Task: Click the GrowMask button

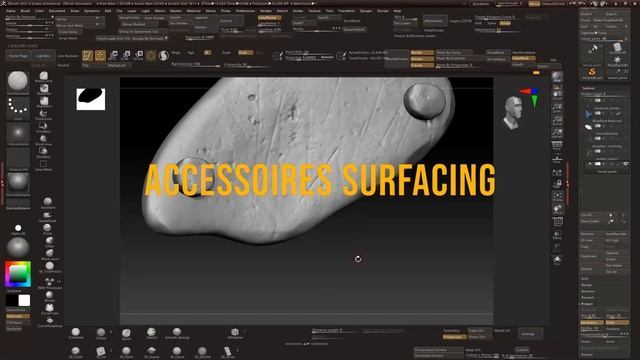Action: coord(497,53)
